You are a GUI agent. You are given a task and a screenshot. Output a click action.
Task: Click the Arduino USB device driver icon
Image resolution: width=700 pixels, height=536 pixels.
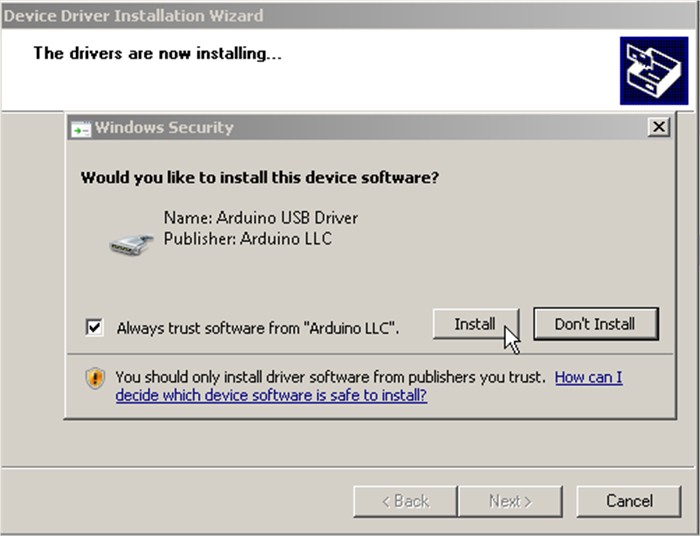131,242
